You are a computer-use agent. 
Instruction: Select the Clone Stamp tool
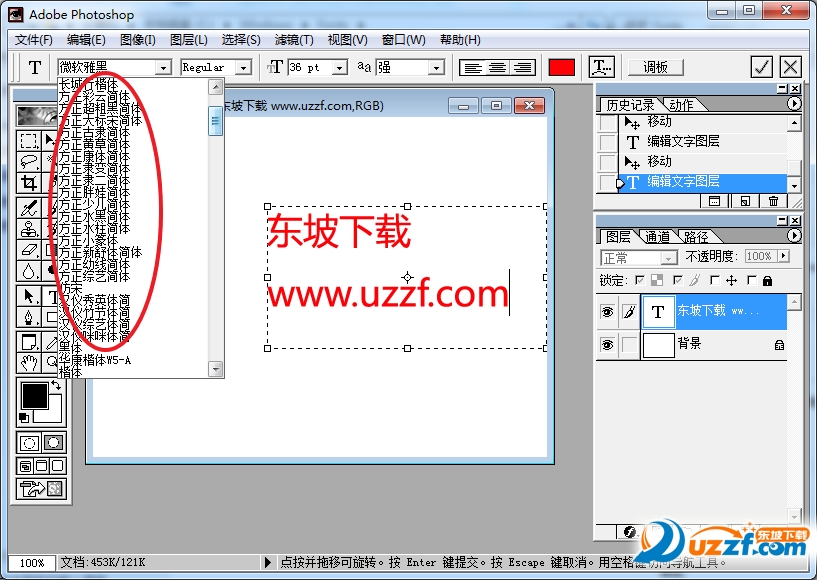(x=29, y=229)
